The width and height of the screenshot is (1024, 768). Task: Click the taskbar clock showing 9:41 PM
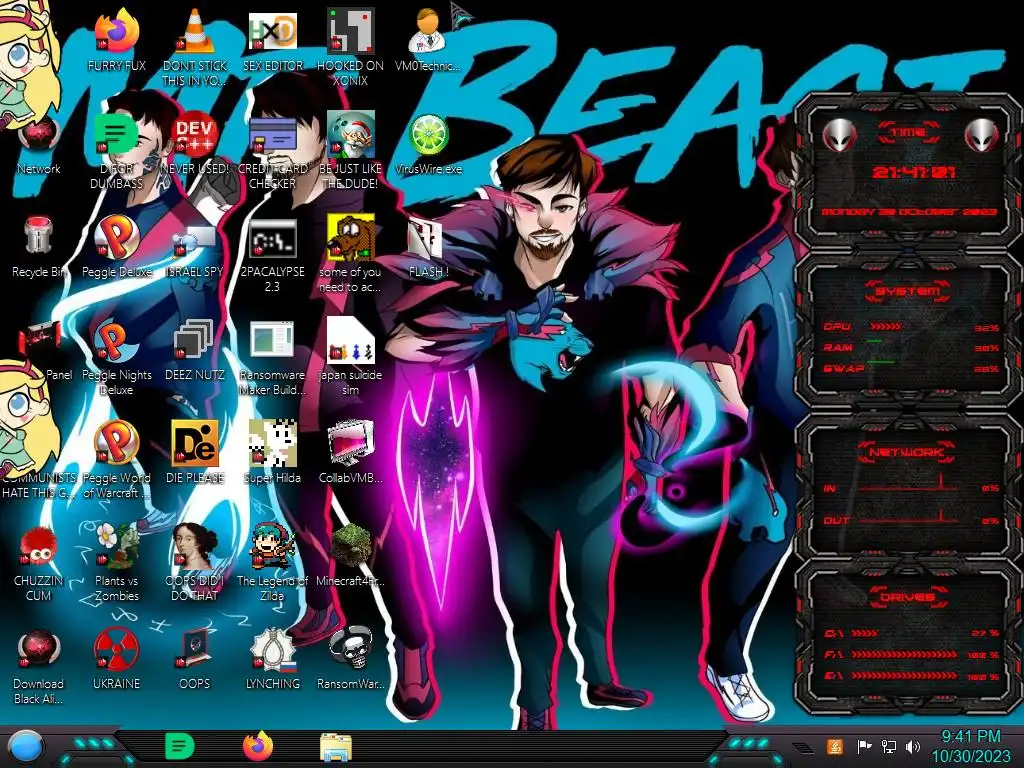point(970,747)
